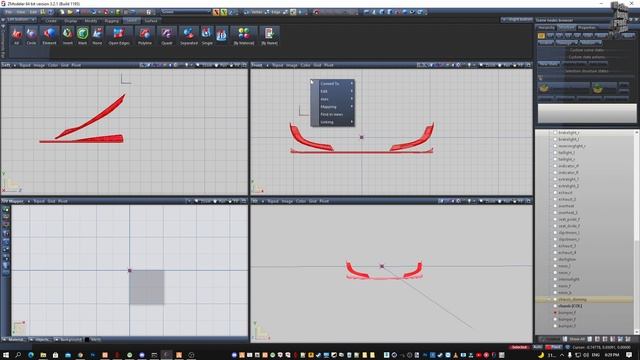
Task: Invert the current selection
Action: pos(67,36)
